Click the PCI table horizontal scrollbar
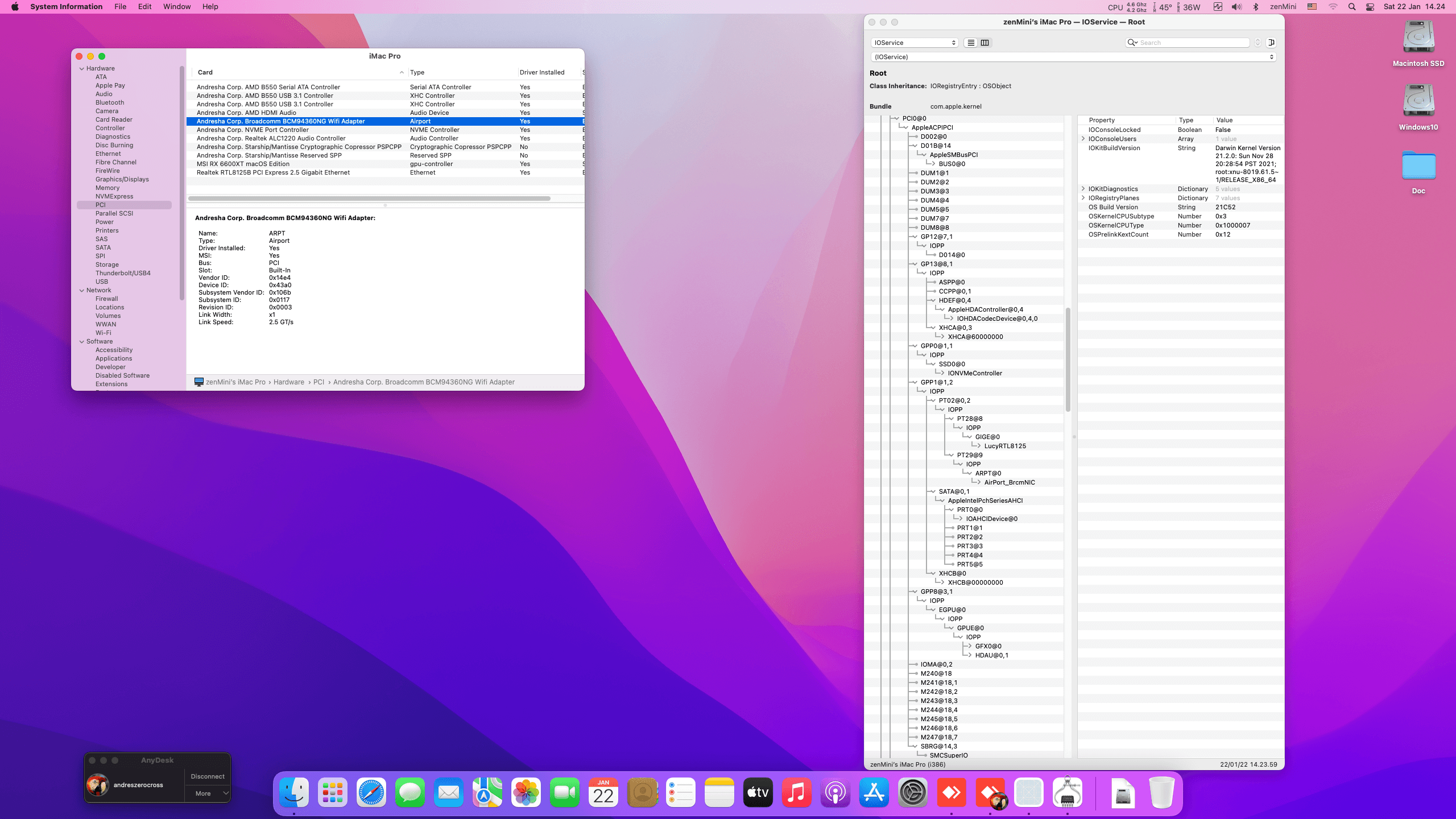The width and height of the screenshot is (1456, 819). coord(370,198)
